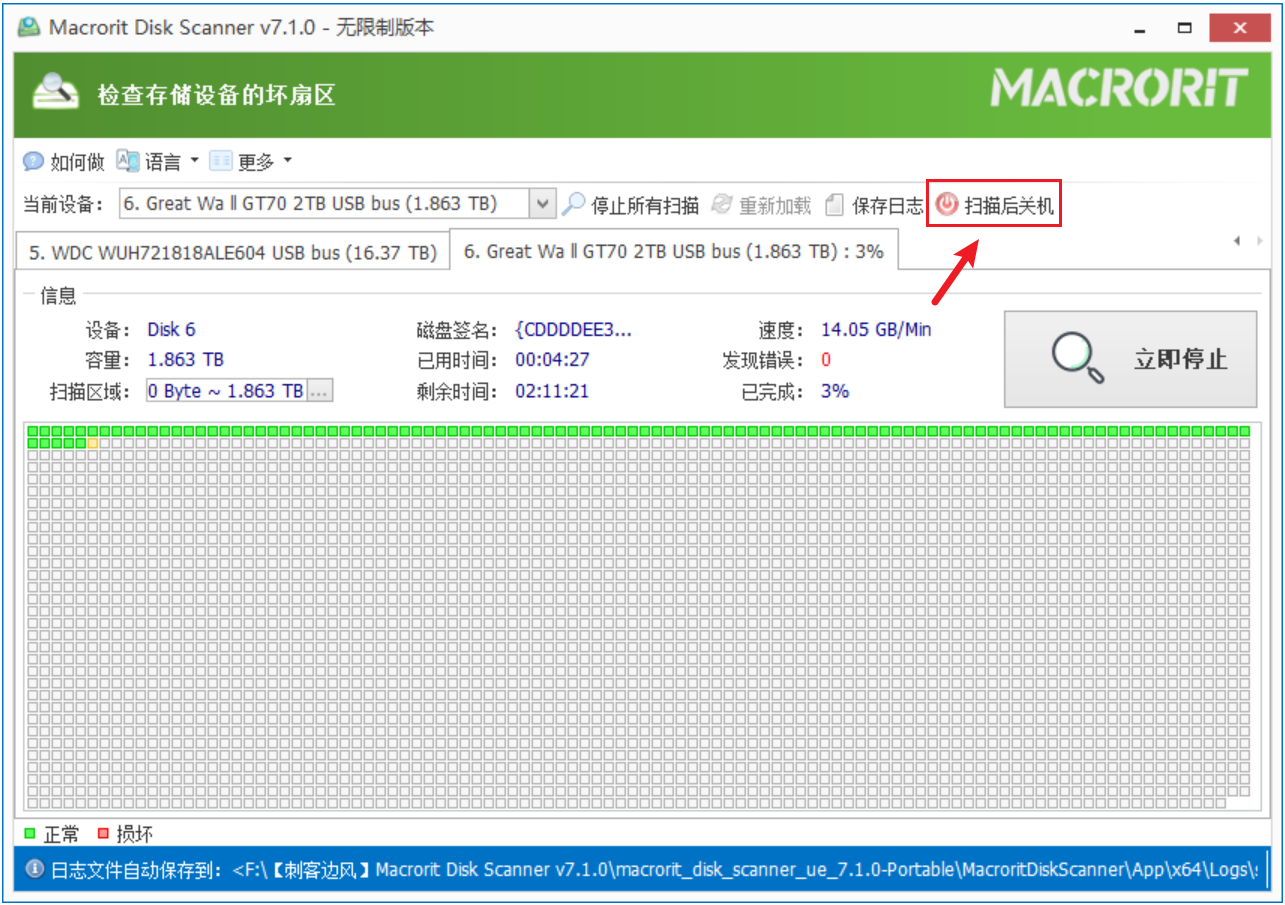Switch to the WDC WUH721818ALE604 tab
Viewport: 1285px width, 905px height.
pyautogui.click(x=232, y=253)
